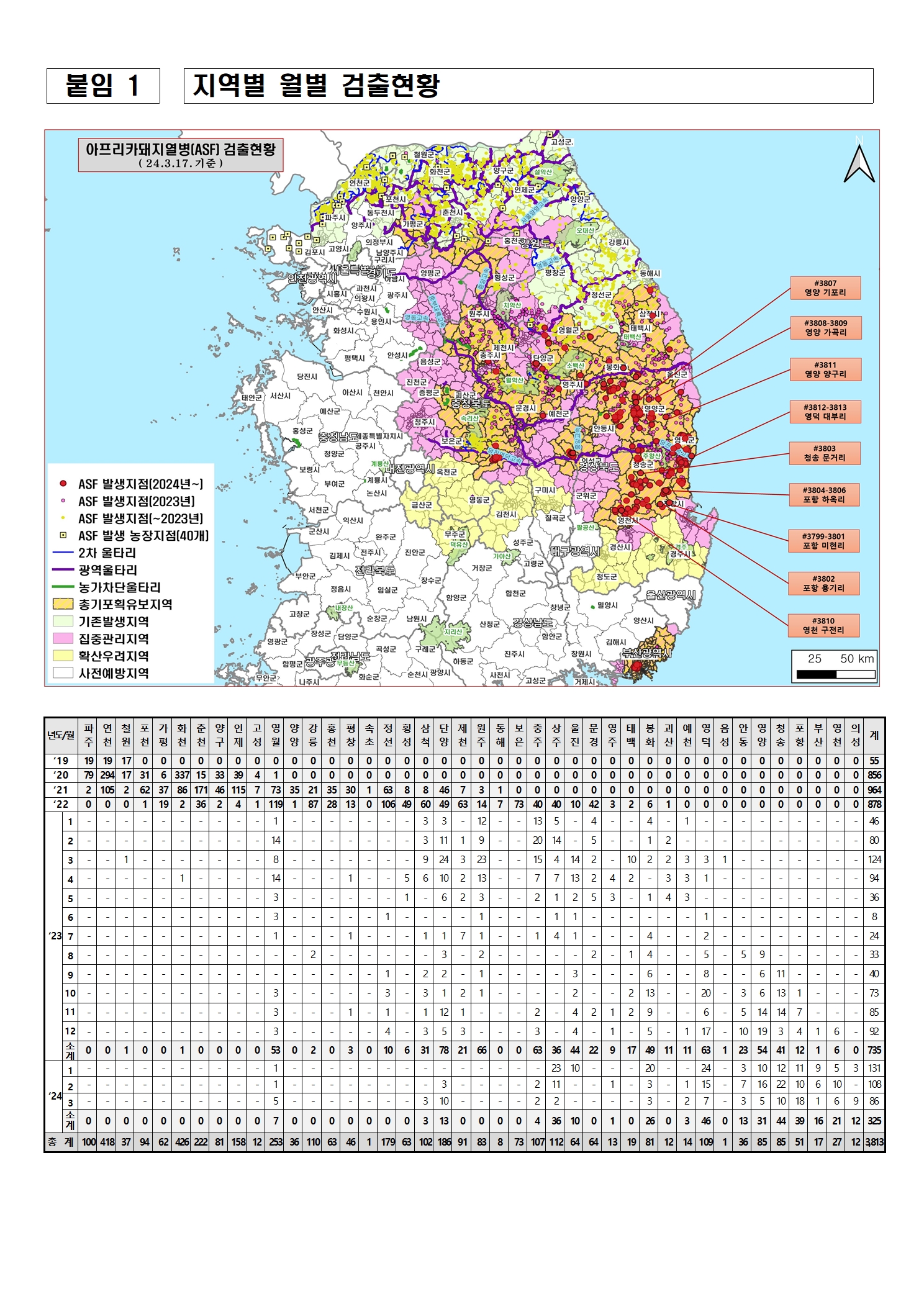The height and width of the screenshot is (1307, 924).
Task: Click the purple ASF 2023 legend dot
Action: click(x=63, y=501)
